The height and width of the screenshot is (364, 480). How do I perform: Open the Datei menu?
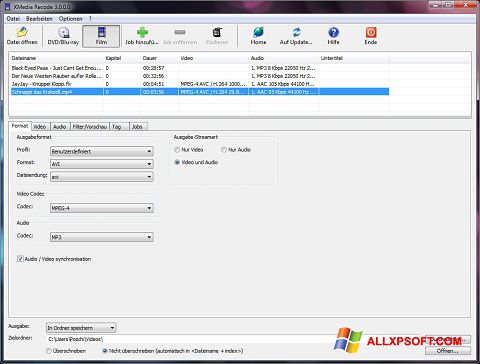point(13,19)
